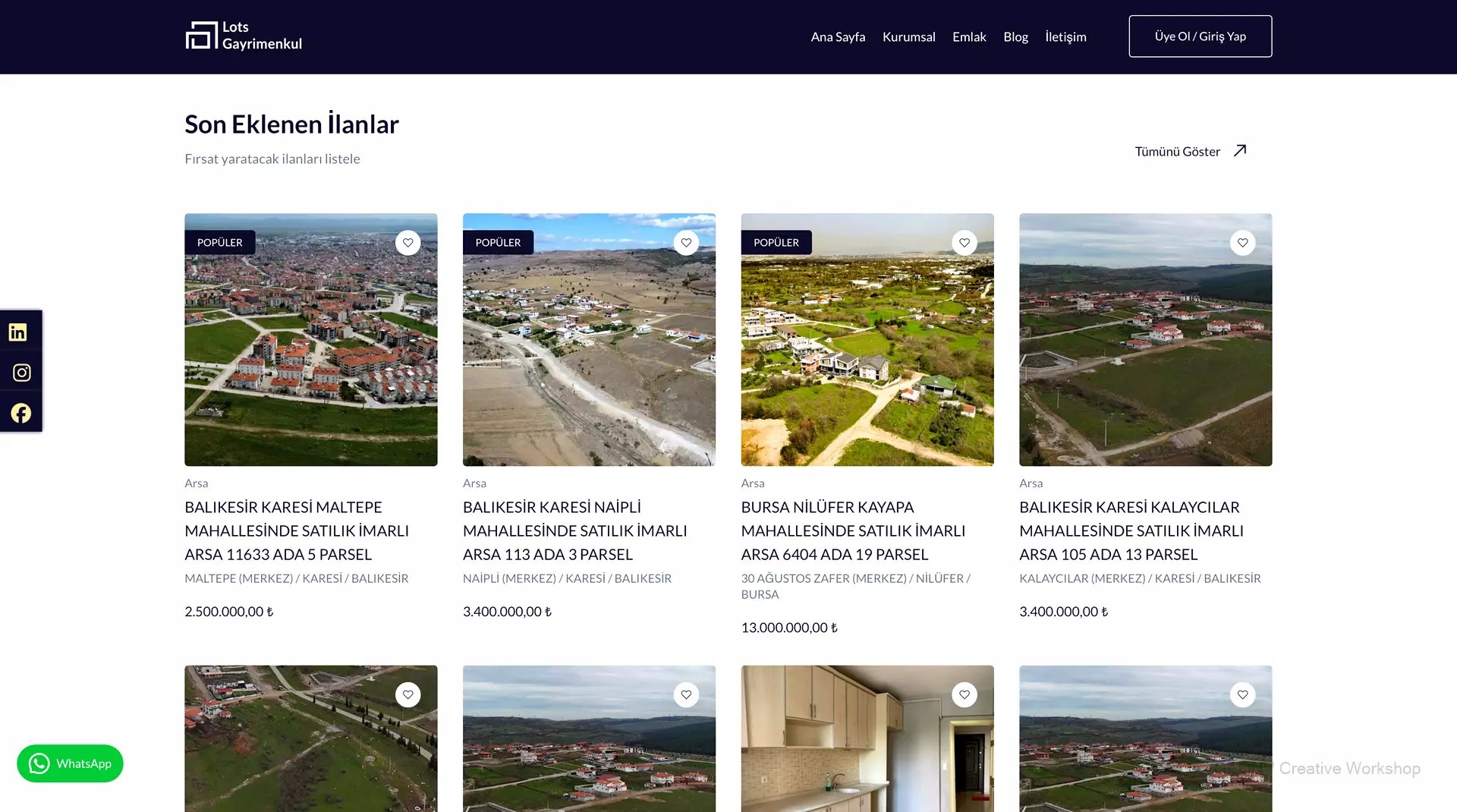The image size is (1457, 812).
Task: Click the Üye Ol / Giriş Yap button
Action: click(x=1201, y=36)
